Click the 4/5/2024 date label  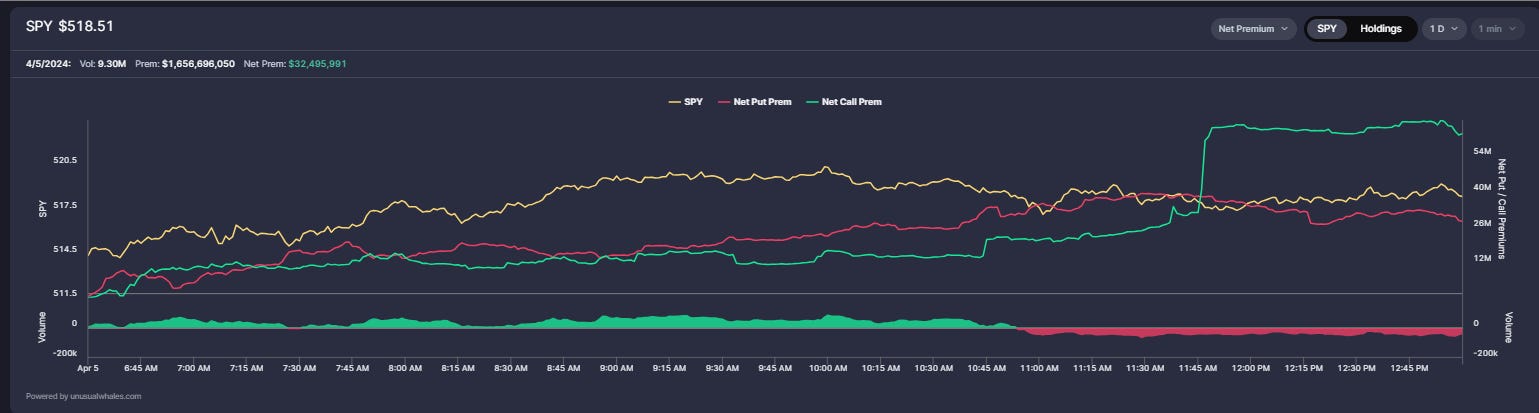[48, 64]
